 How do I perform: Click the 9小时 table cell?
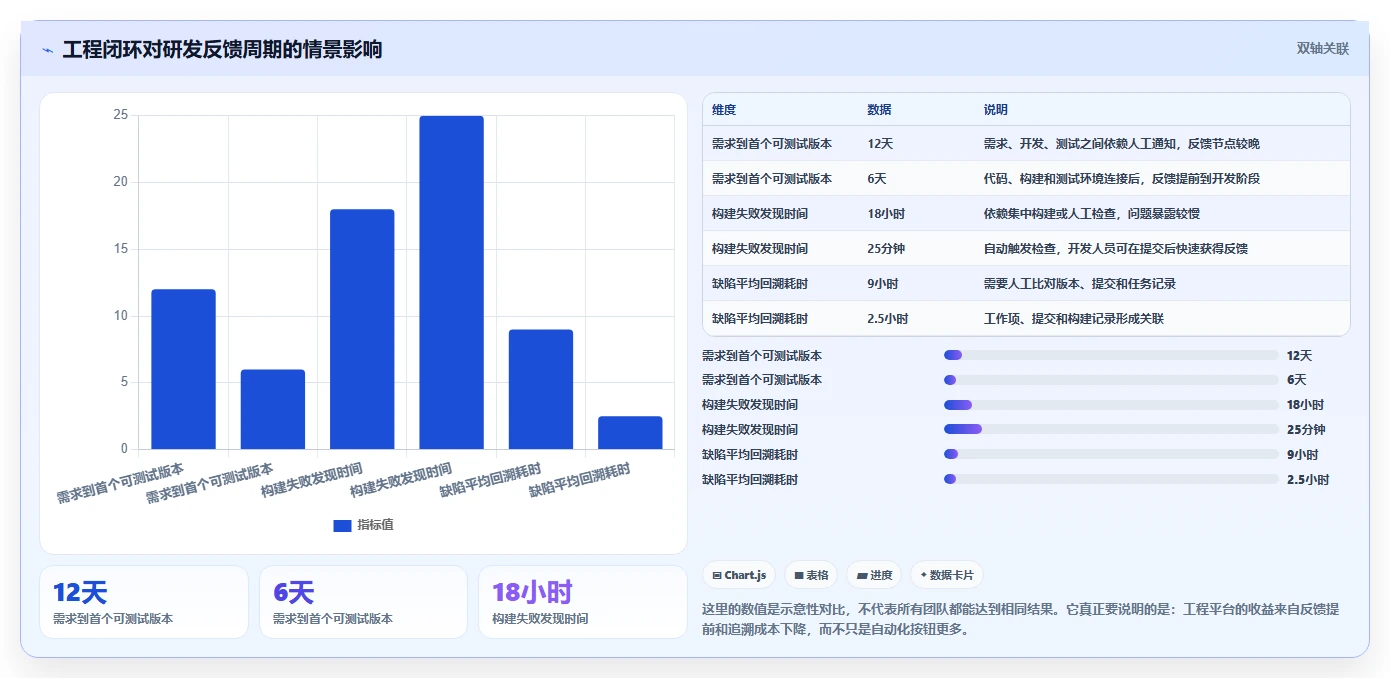(x=883, y=284)
